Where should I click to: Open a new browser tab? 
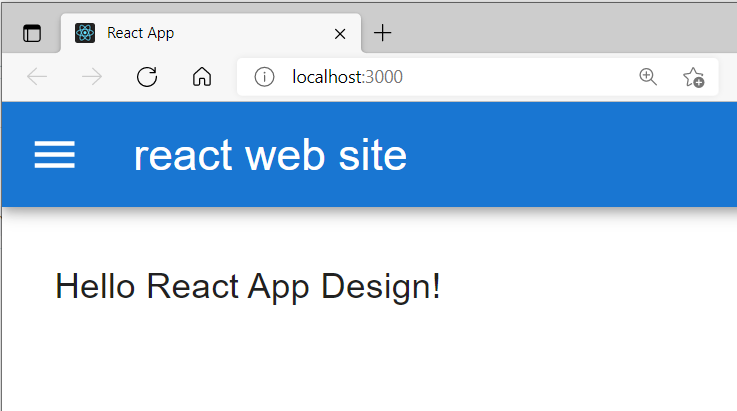[383, 33]
